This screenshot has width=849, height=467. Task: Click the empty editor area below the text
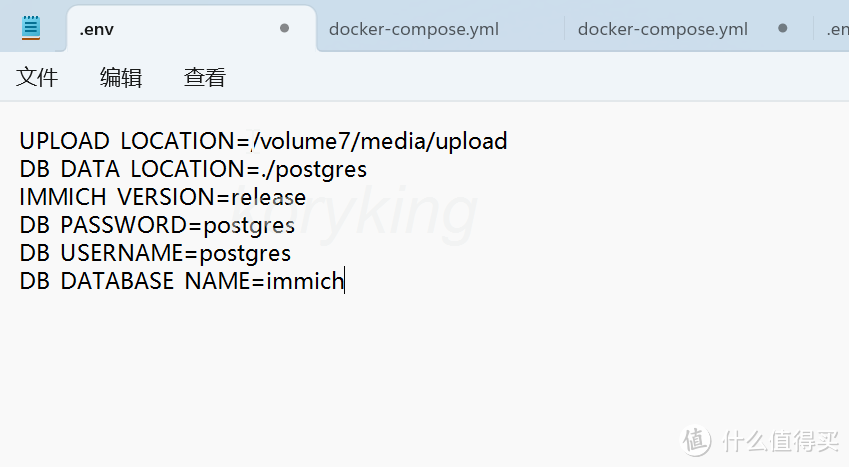[400, 370]
